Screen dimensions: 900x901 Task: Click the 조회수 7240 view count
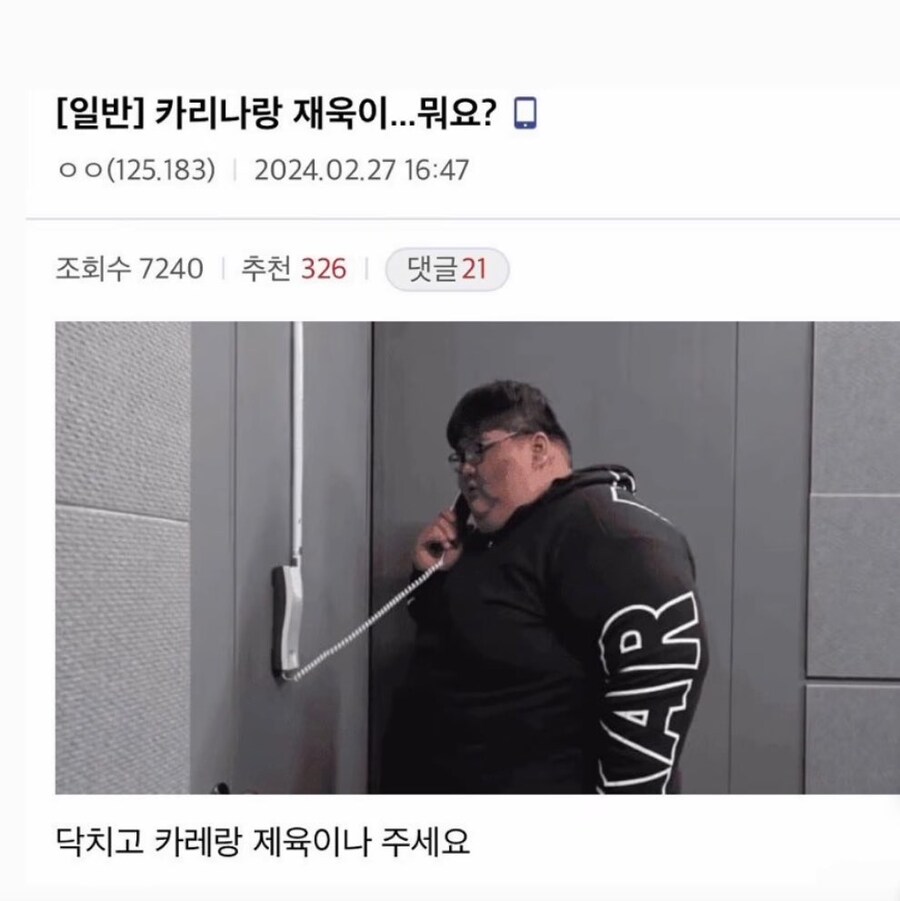129,269
